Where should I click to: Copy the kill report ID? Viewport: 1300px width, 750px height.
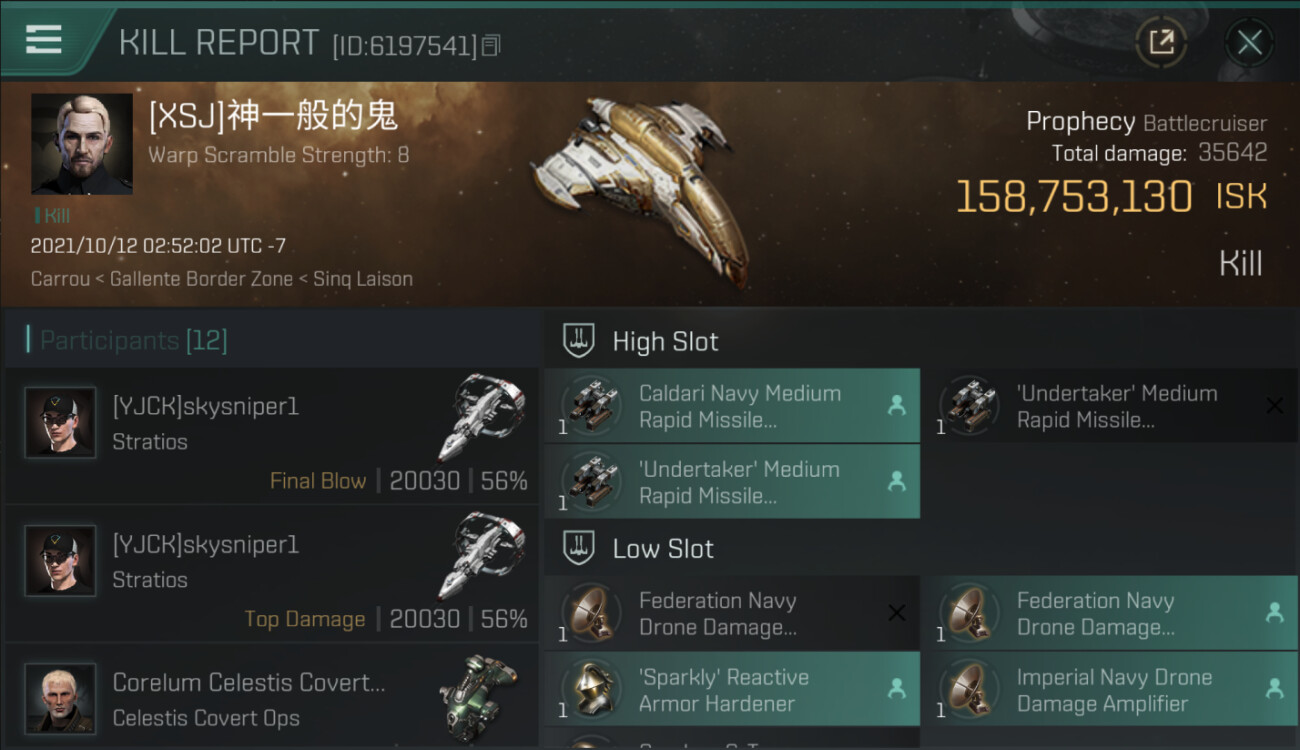click(x=490, y=45)
